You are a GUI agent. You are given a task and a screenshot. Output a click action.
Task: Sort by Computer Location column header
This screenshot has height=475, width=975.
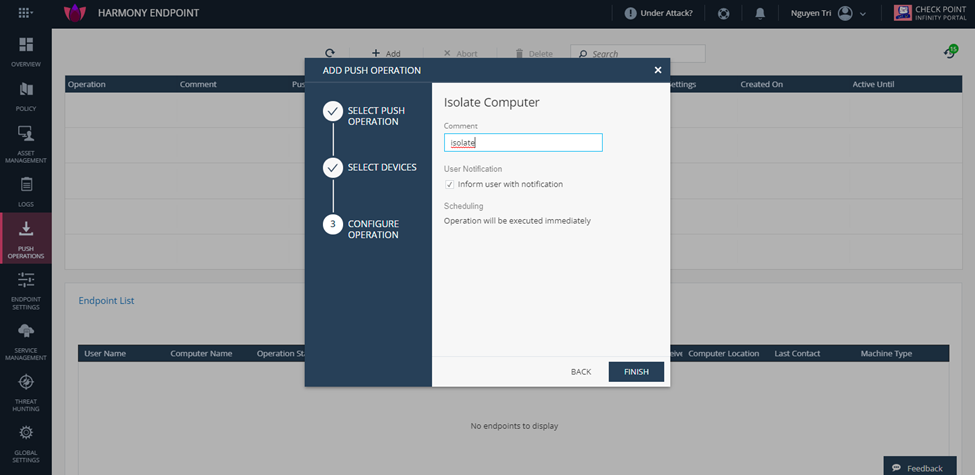click(x=724, y=353)
